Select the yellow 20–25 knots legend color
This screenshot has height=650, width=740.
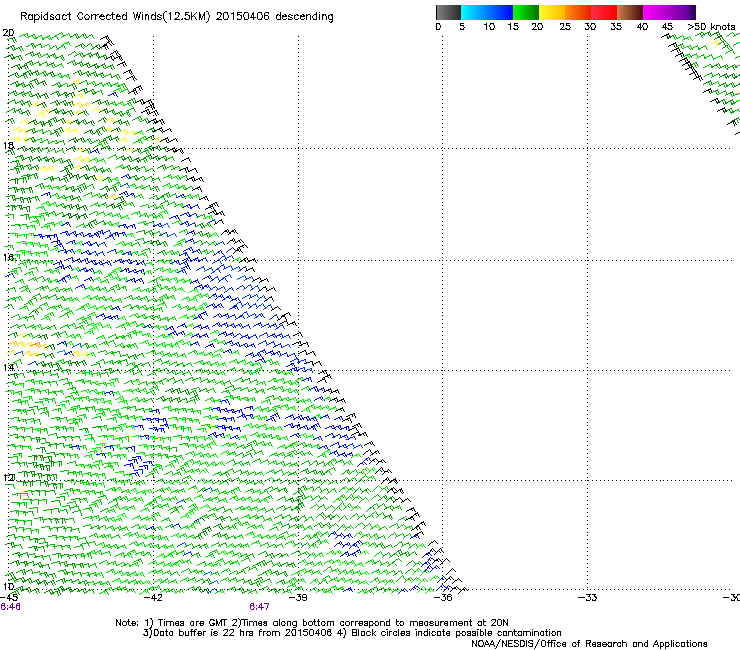[552, 12]
